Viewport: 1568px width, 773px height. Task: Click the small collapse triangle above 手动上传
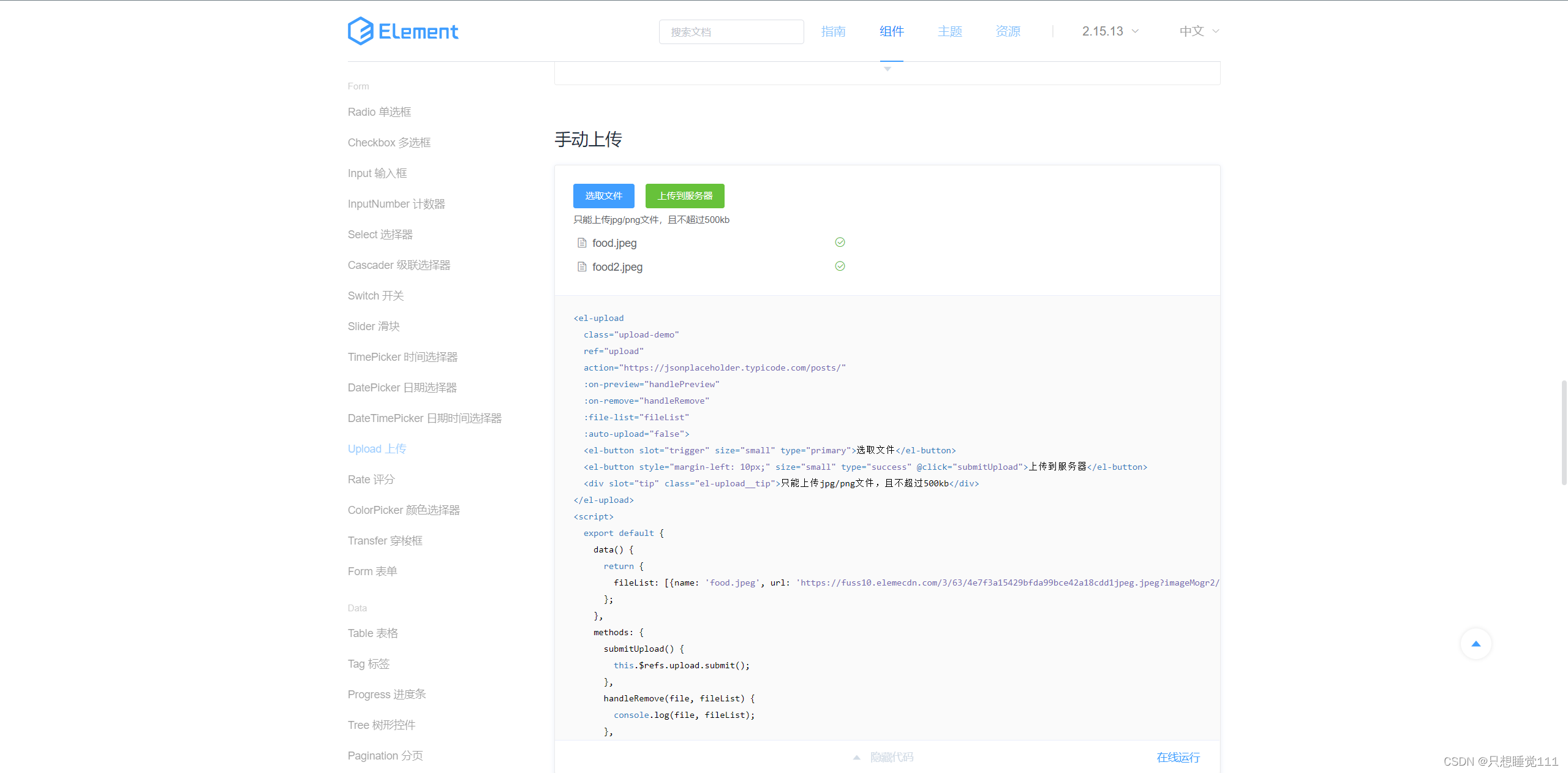887,69
